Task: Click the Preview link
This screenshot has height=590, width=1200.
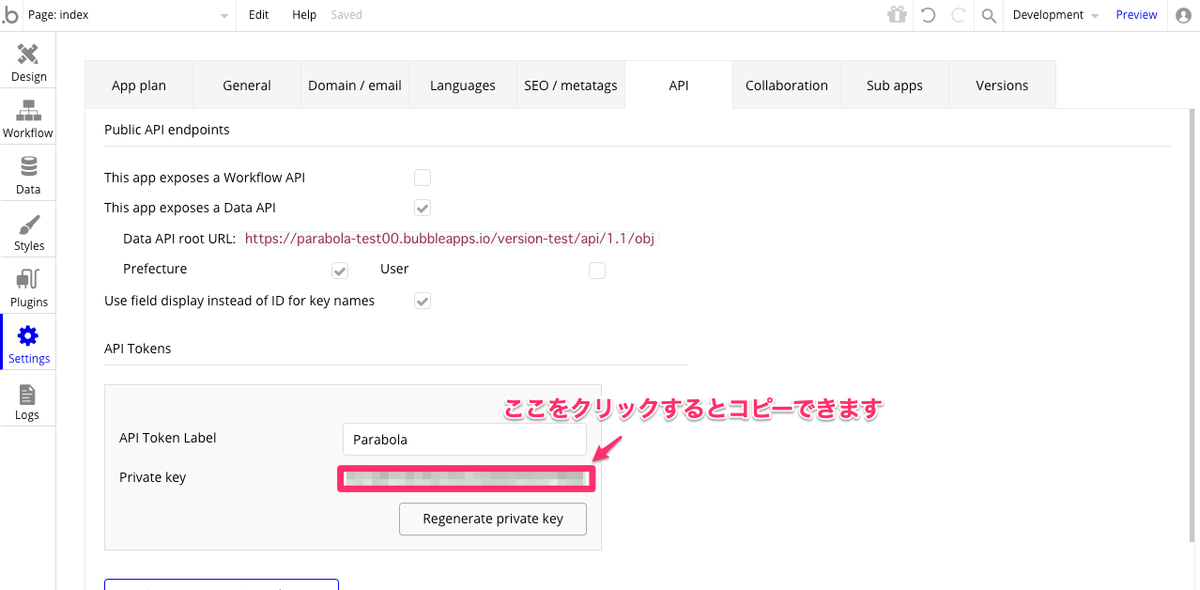Action: pos(1137,15)
